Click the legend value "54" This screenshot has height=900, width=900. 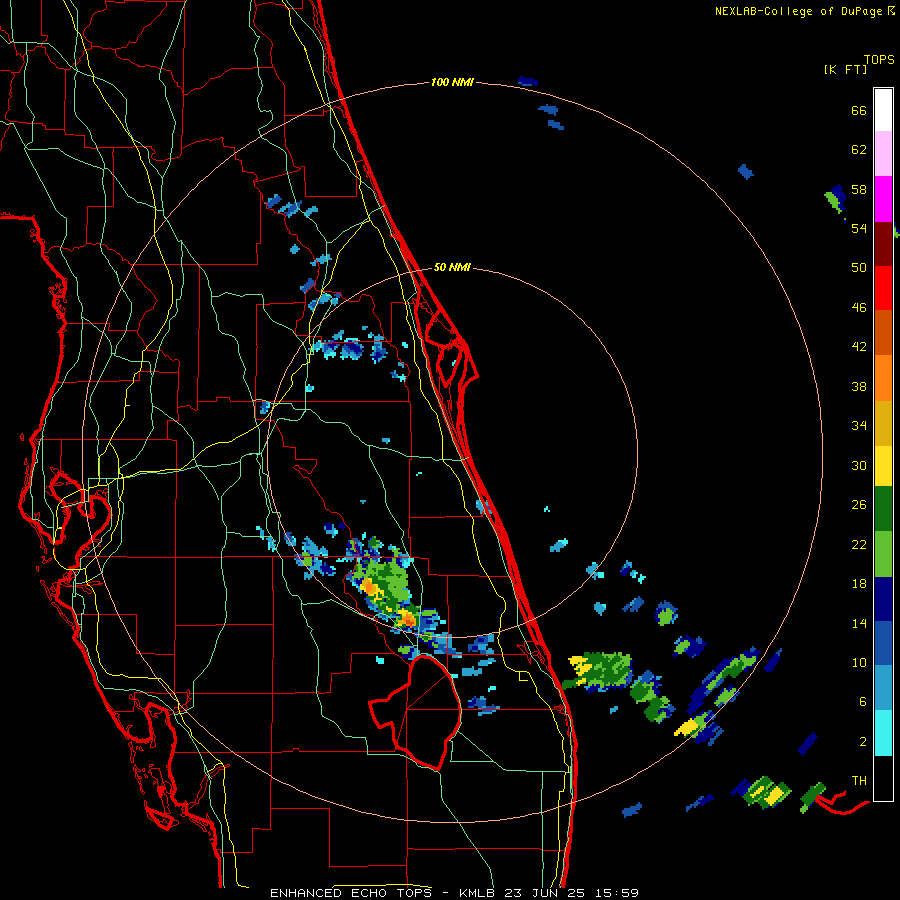tap(859, 228)
